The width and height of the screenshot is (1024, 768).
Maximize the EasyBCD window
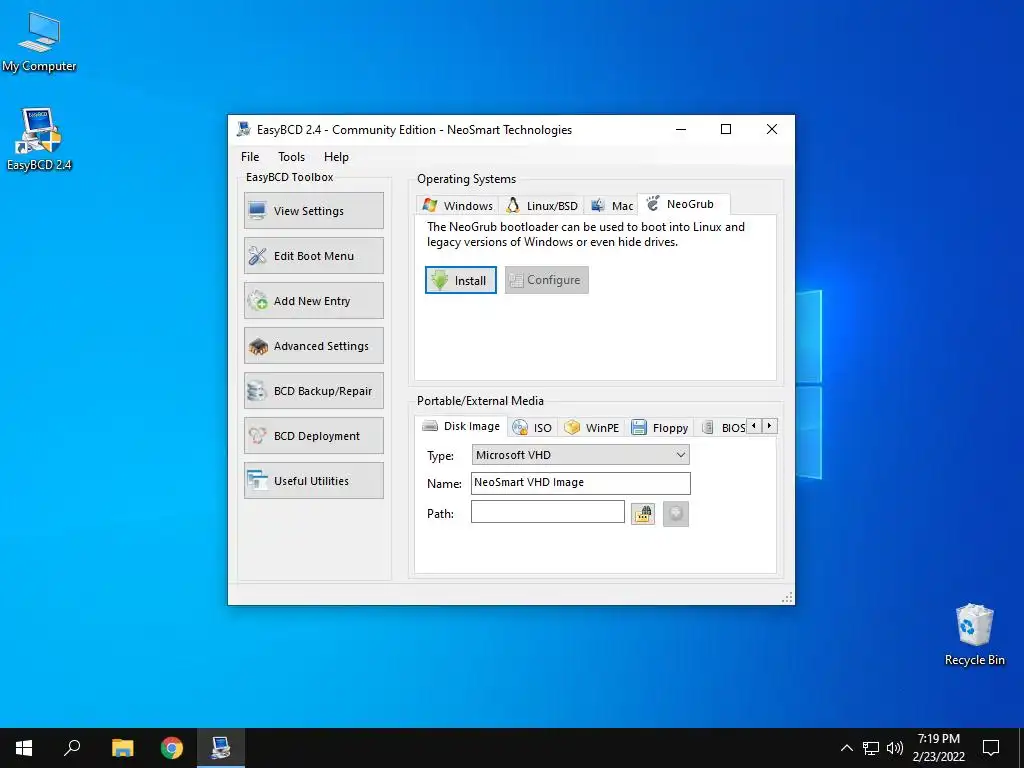[726, 129]
